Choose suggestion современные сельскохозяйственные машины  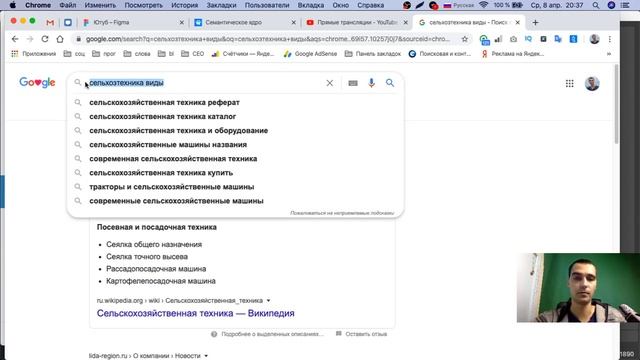coord(236,201)
